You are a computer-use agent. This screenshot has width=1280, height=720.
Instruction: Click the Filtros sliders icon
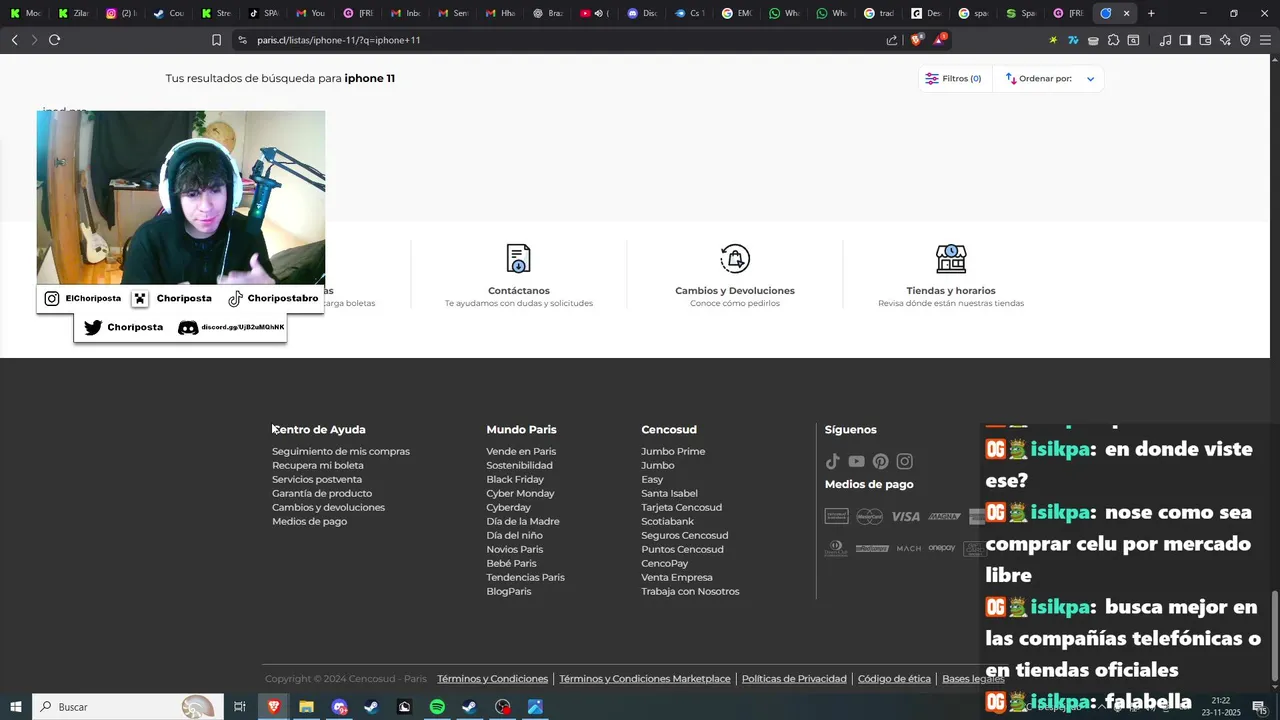point(932,78)
